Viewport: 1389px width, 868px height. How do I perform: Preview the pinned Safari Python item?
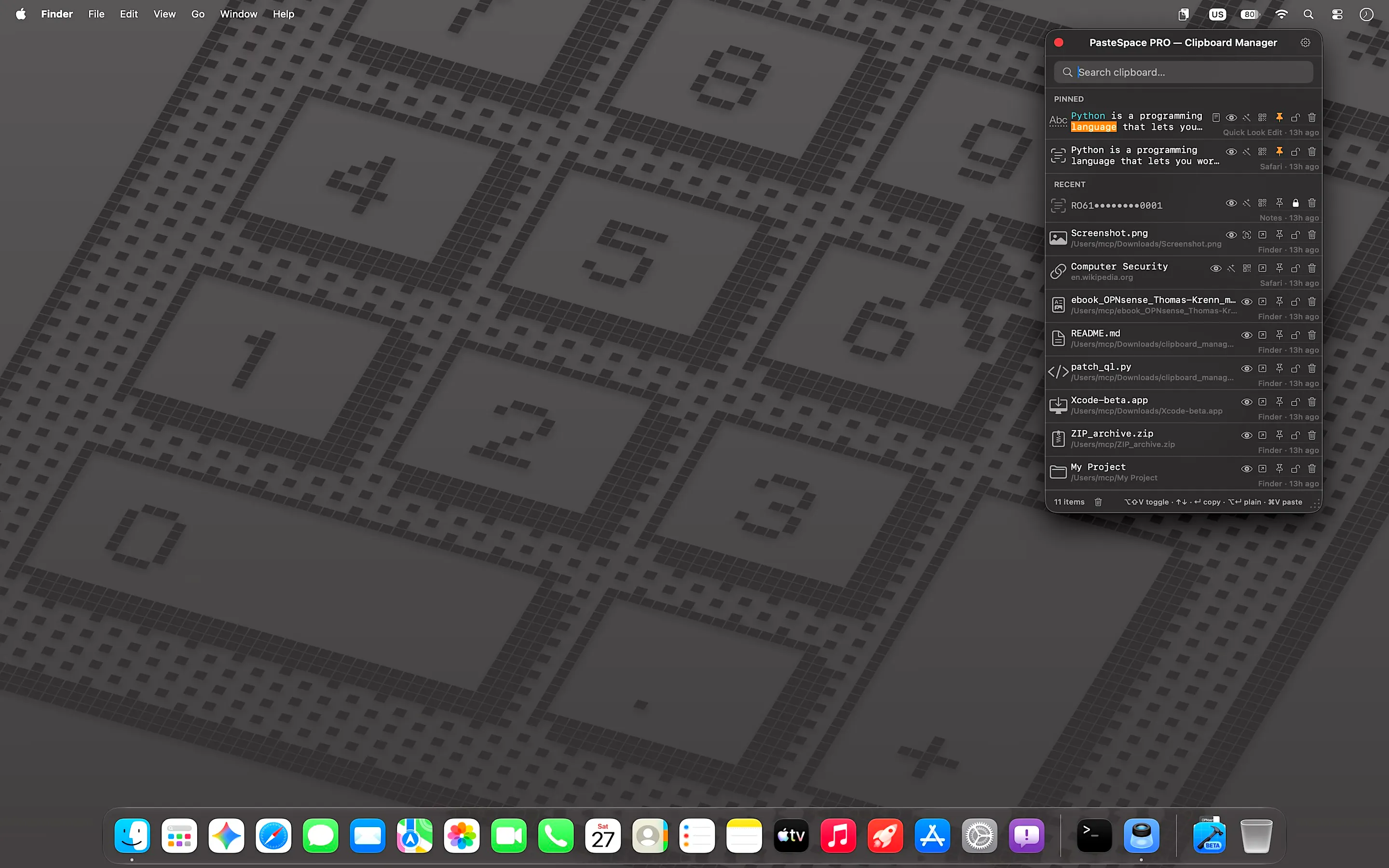pyautogui.click(x=1231, y=152)
